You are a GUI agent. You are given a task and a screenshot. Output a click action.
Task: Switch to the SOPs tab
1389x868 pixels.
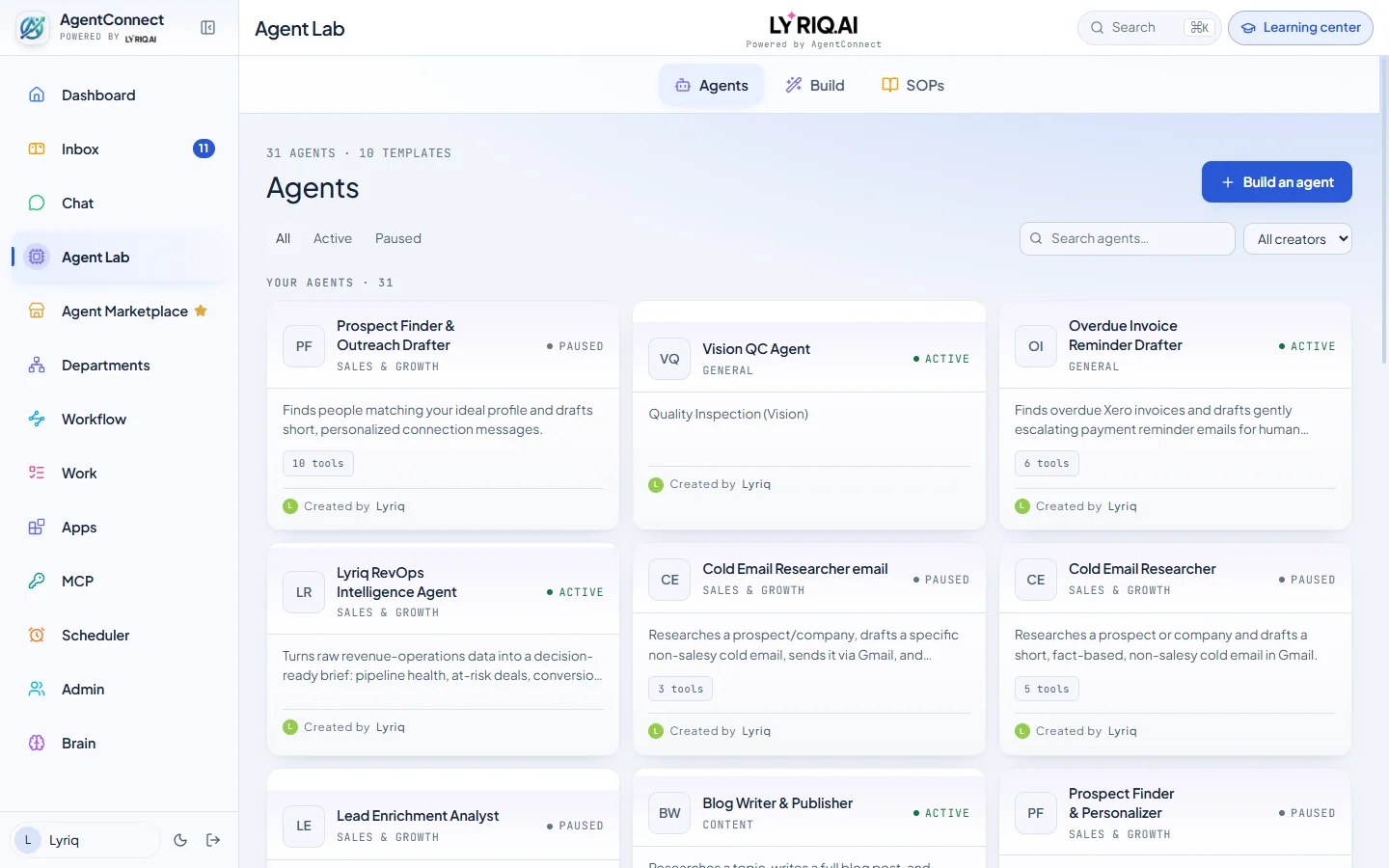(x=912, y=85)
